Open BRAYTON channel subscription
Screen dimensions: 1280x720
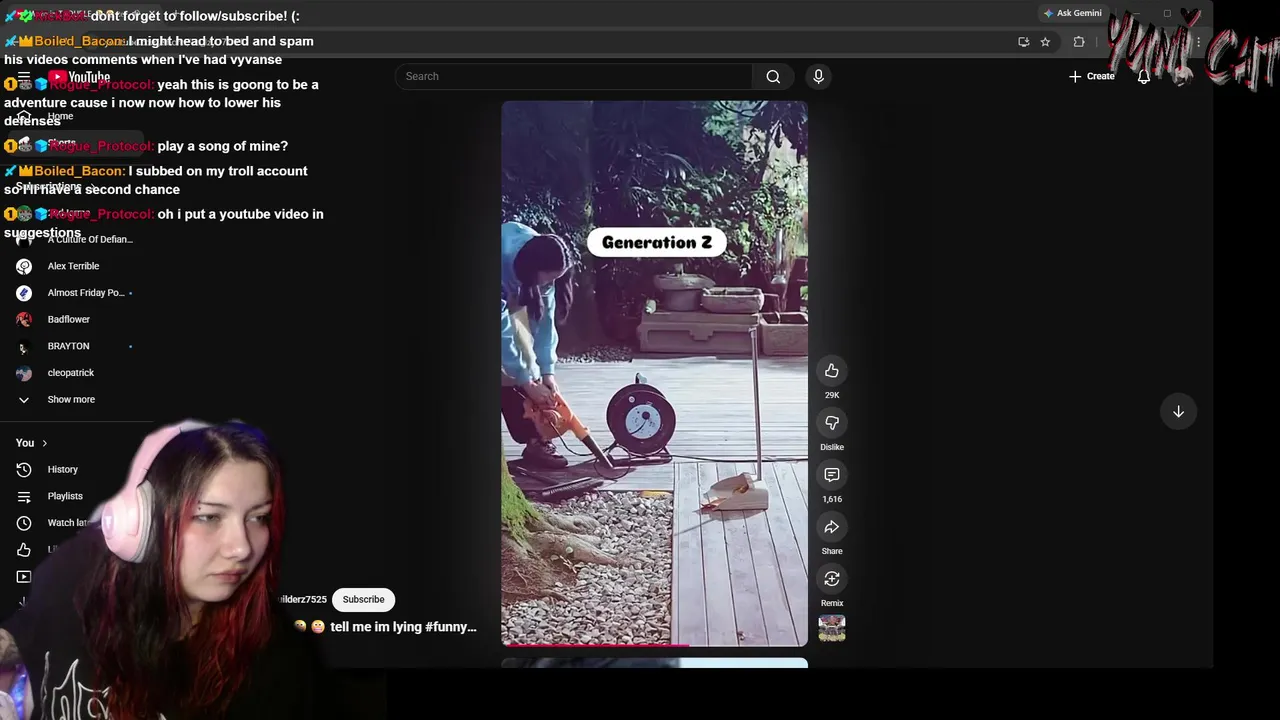tap(68, 346)
